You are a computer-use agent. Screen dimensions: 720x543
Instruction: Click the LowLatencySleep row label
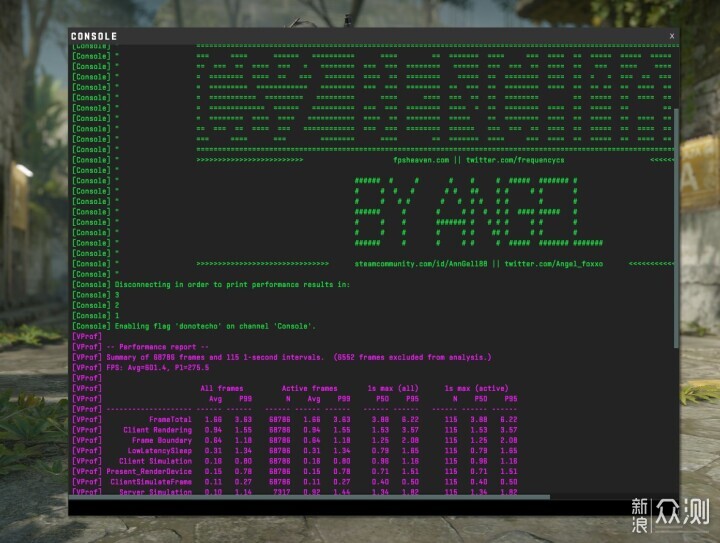pyautogui.click(x=160, y=451)
